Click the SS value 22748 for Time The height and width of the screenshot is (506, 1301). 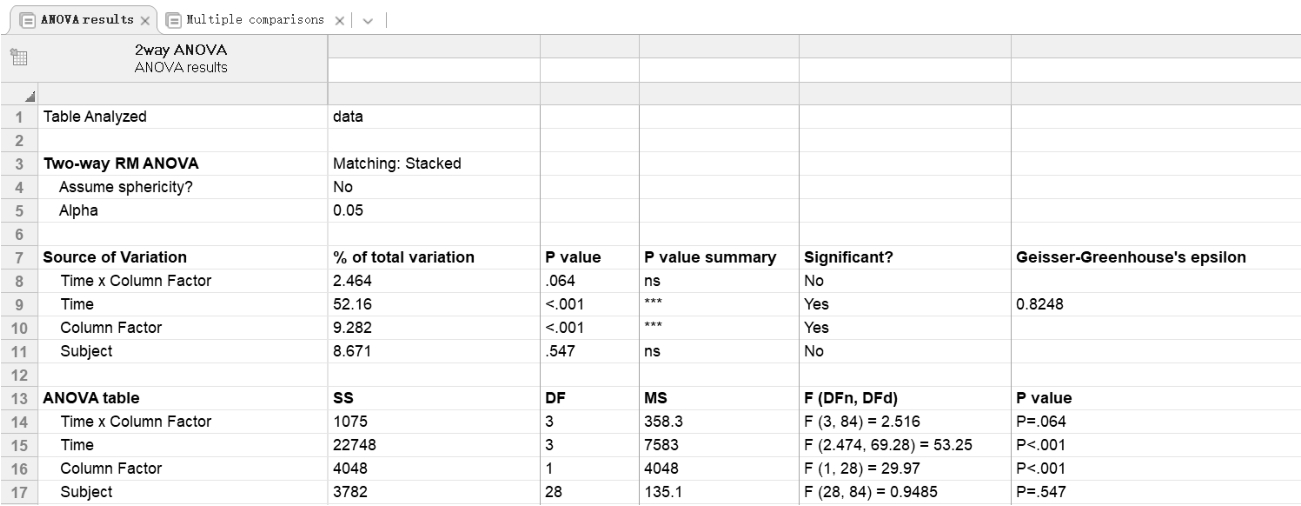pos(353,445)
